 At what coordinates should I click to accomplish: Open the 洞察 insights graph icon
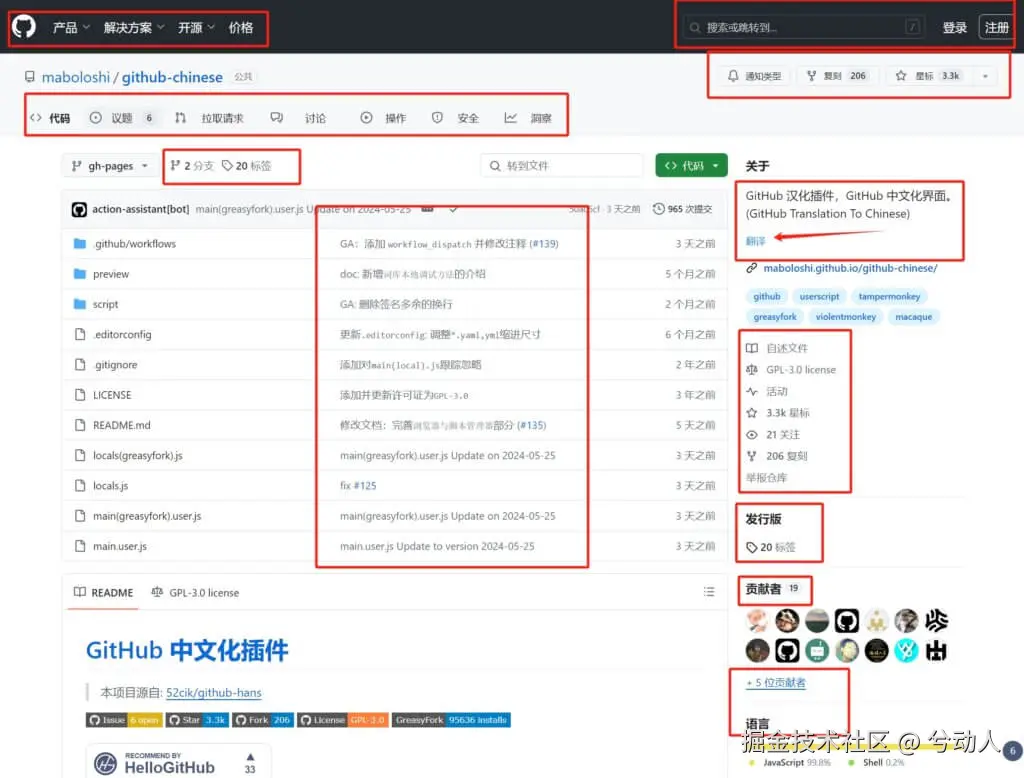click(509, 117)
